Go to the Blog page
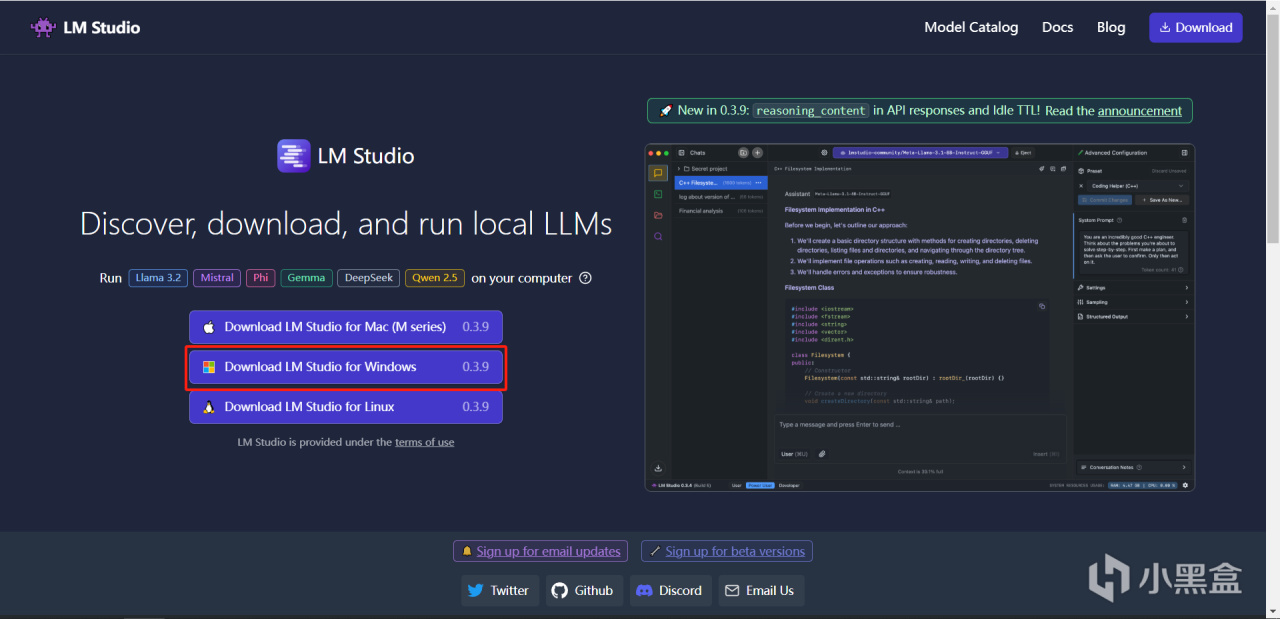1280x619 pixels. pyautogui.click(x=1111, y=27)
